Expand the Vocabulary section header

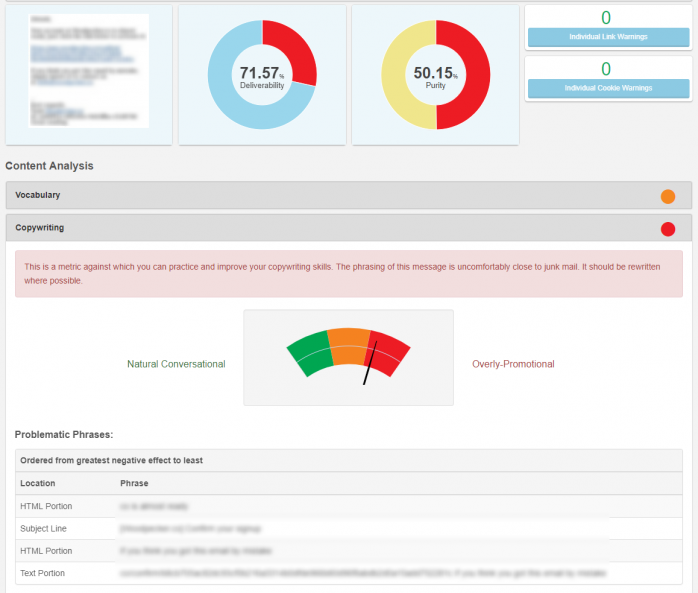coord(300,195)
